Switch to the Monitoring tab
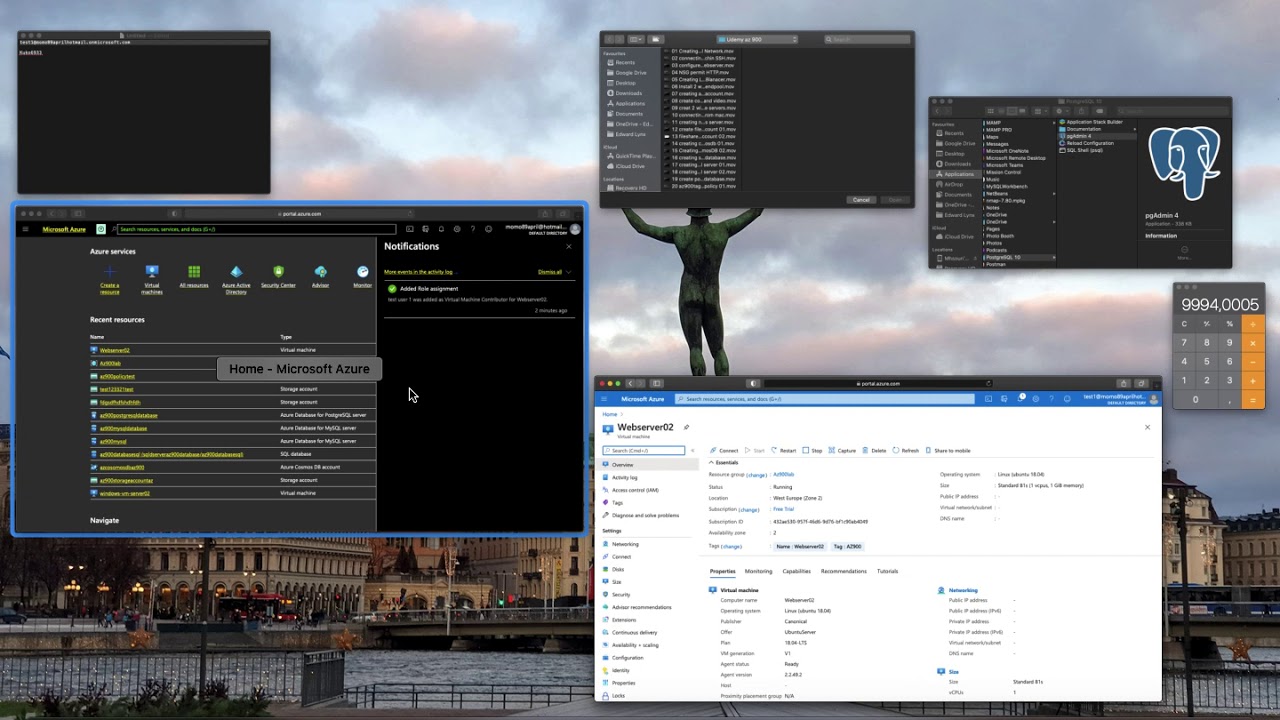This screenshot has height=720, width=1280. (758, 571)
